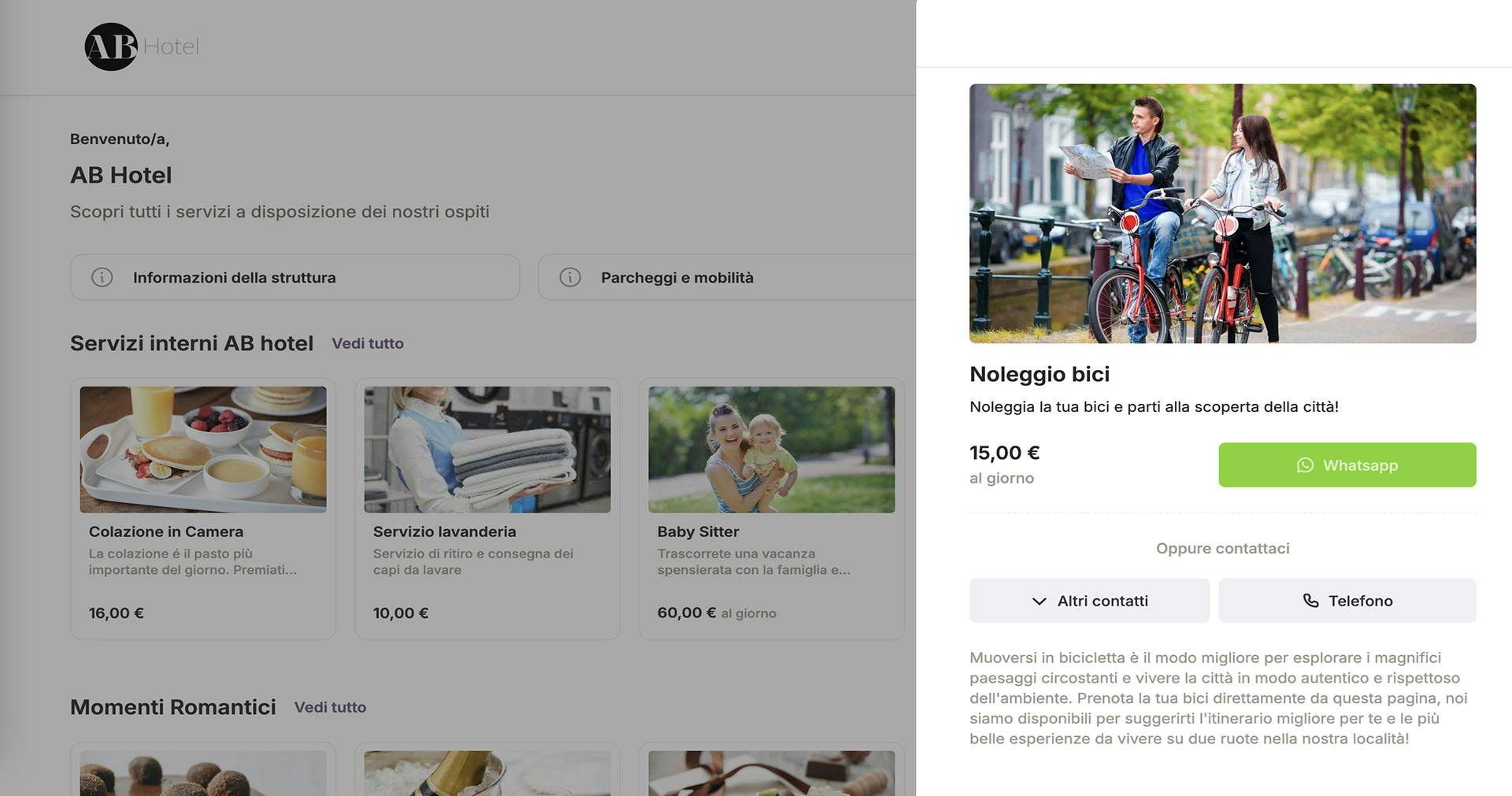Screen dimensions: 1512x796
Task: Select the Servizio lavanderia title
Action: coord(444,531)
